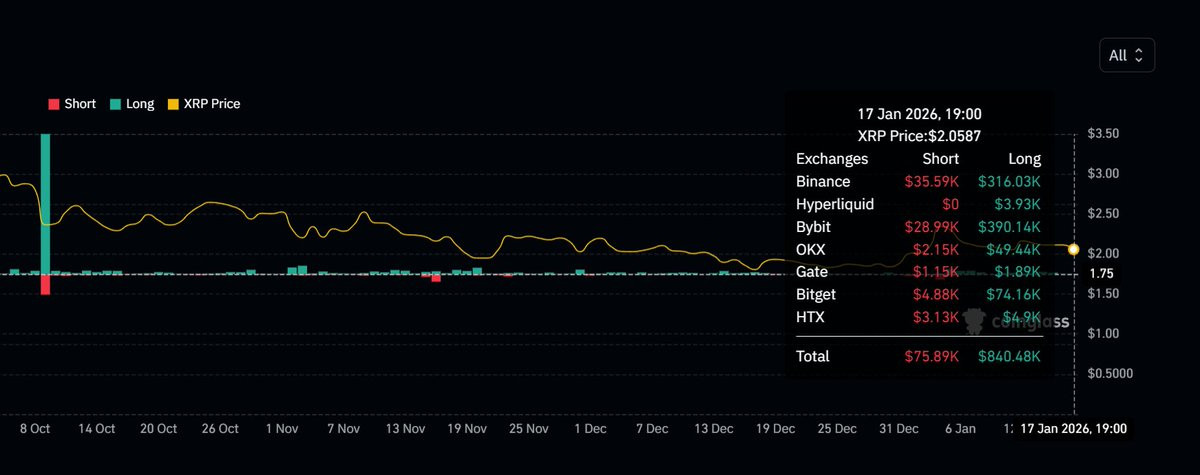The image size is (1200, 475).
Task: Click the XRP Price:$2.0587 tooltip line
Action: click(x=918, y=136)
